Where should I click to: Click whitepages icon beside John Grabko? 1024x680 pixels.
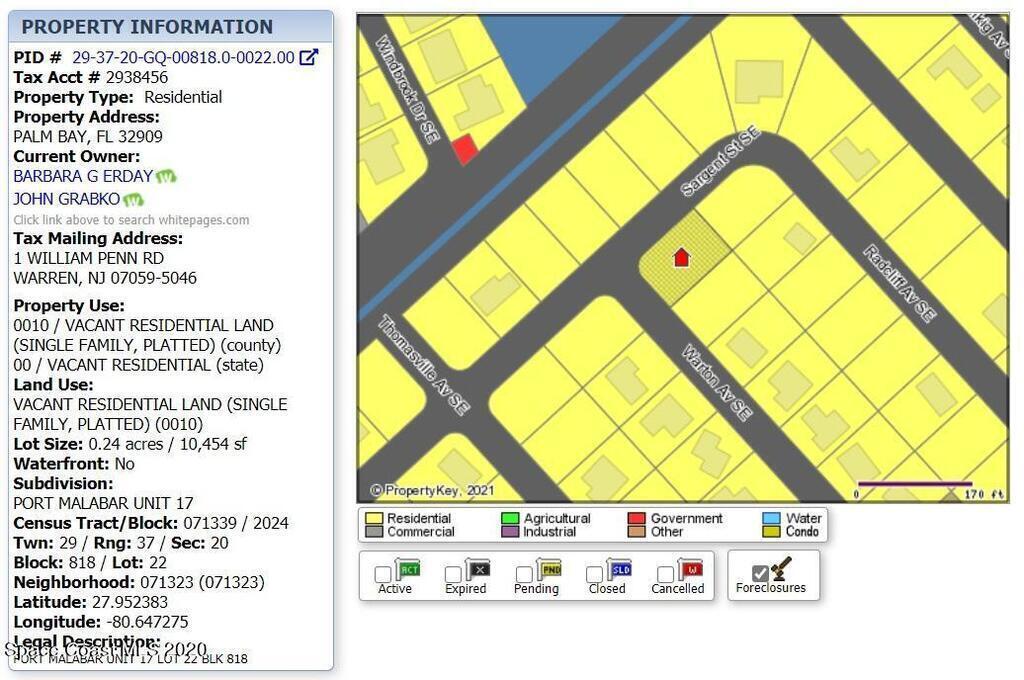point(133,200)
